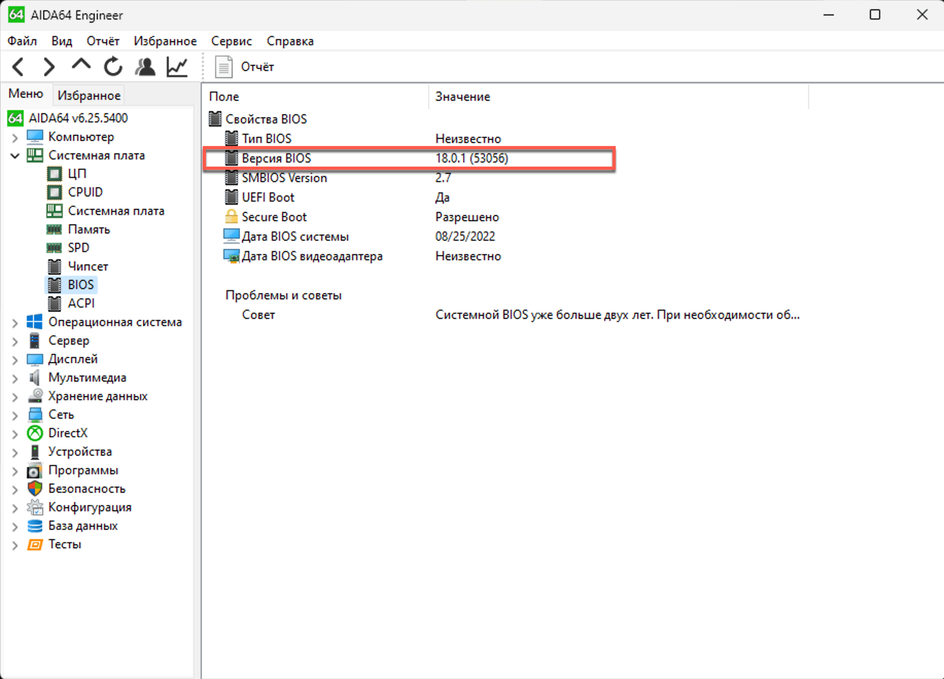
Task: Open the graph chart toolbar icon
Action: coord(177,66)
